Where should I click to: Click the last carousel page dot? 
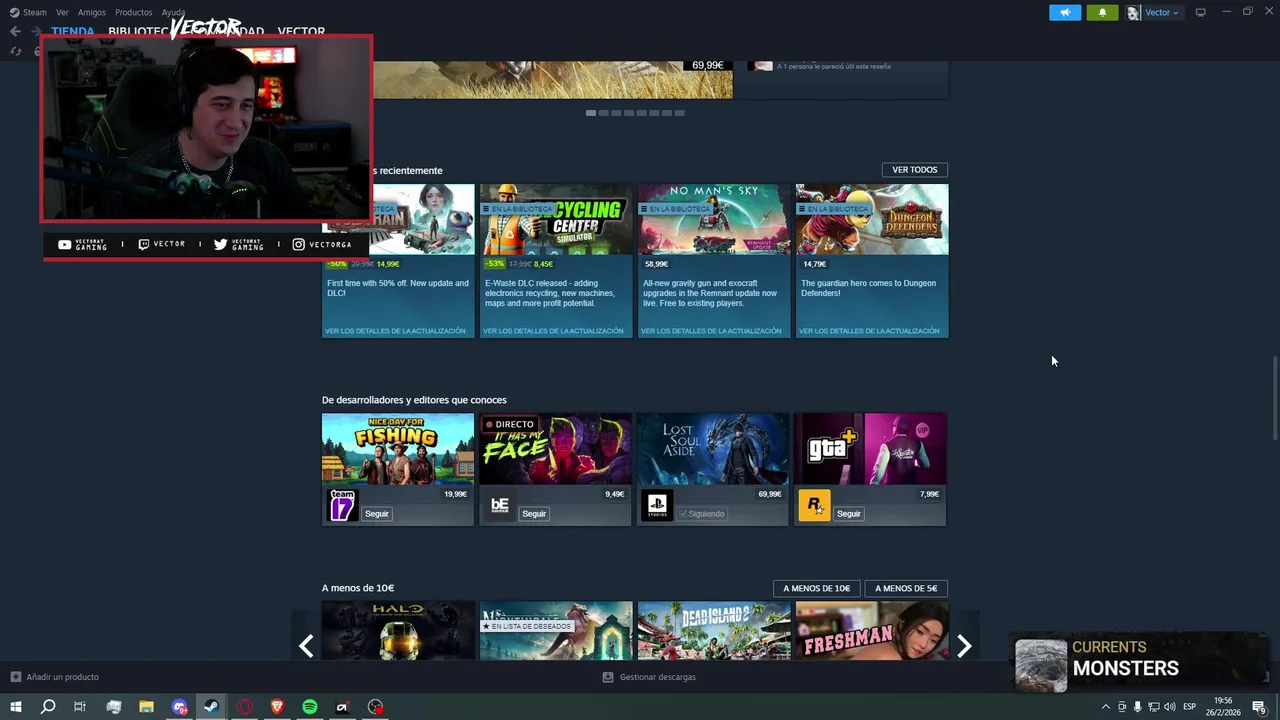click(x=680, y=113)
